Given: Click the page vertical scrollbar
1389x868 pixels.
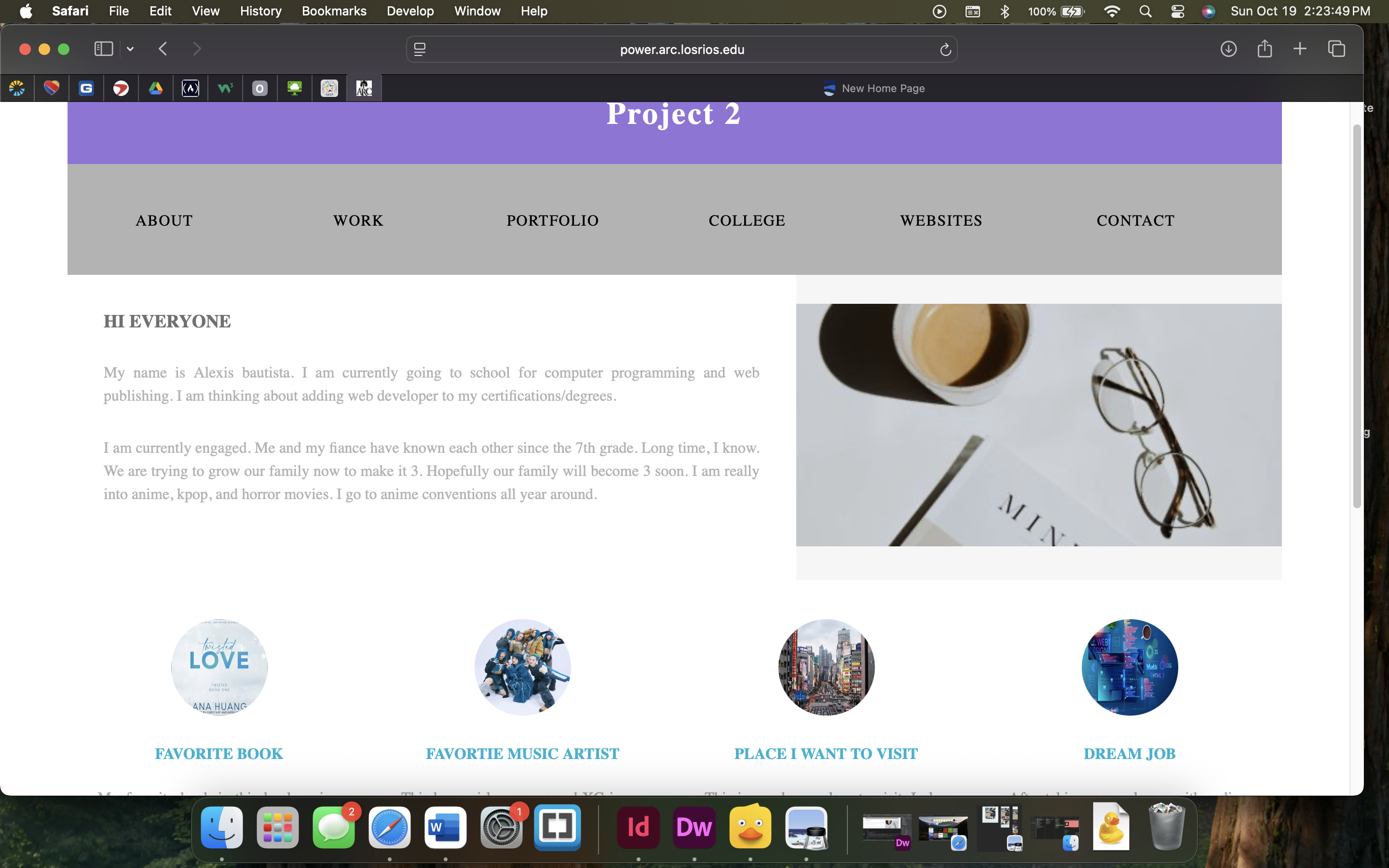Looking at the screenshot, I should (1357, 316).
